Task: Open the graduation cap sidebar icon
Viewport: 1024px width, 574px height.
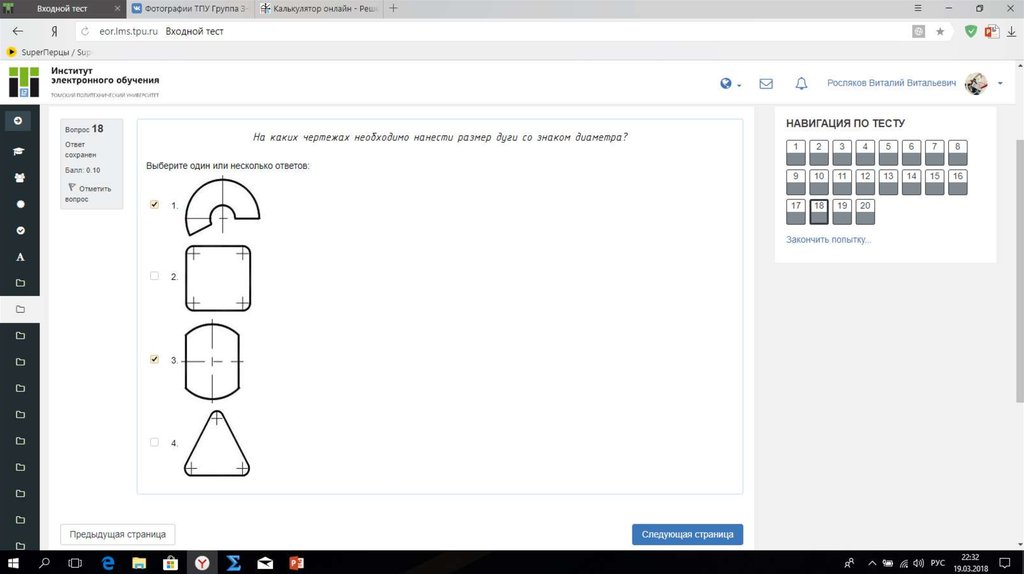Action: (19, 151)
